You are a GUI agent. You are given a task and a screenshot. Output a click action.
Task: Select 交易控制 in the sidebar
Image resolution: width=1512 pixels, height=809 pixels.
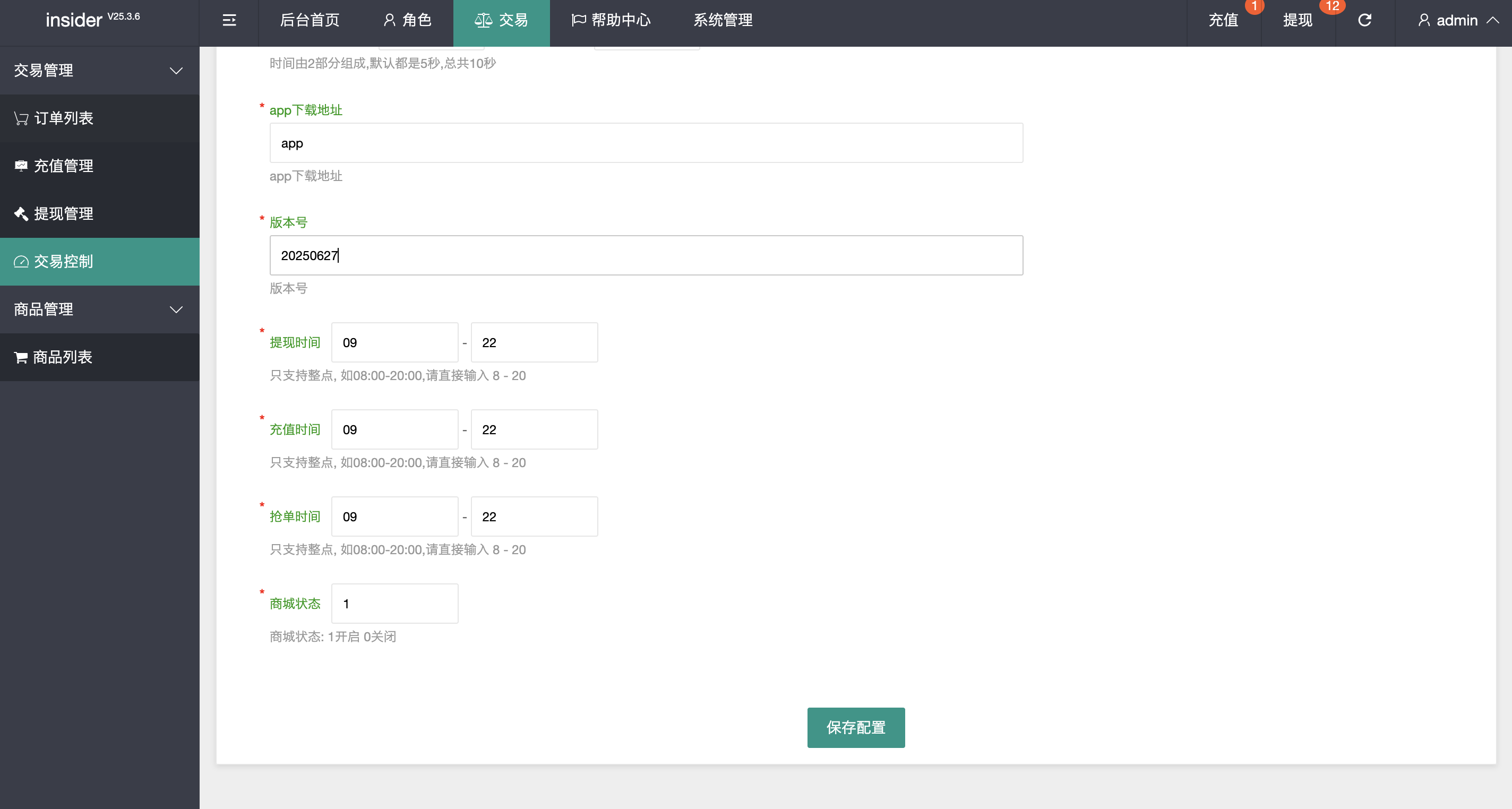63,261
